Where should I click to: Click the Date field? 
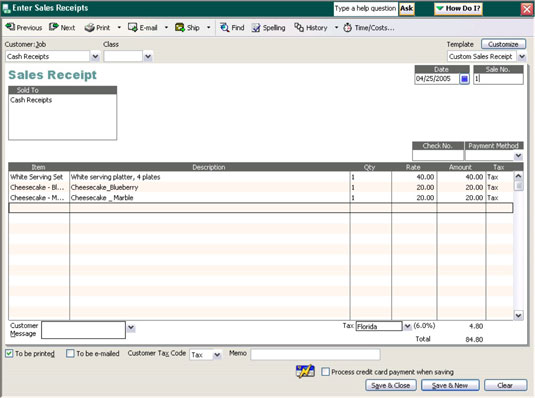(437, 79)
